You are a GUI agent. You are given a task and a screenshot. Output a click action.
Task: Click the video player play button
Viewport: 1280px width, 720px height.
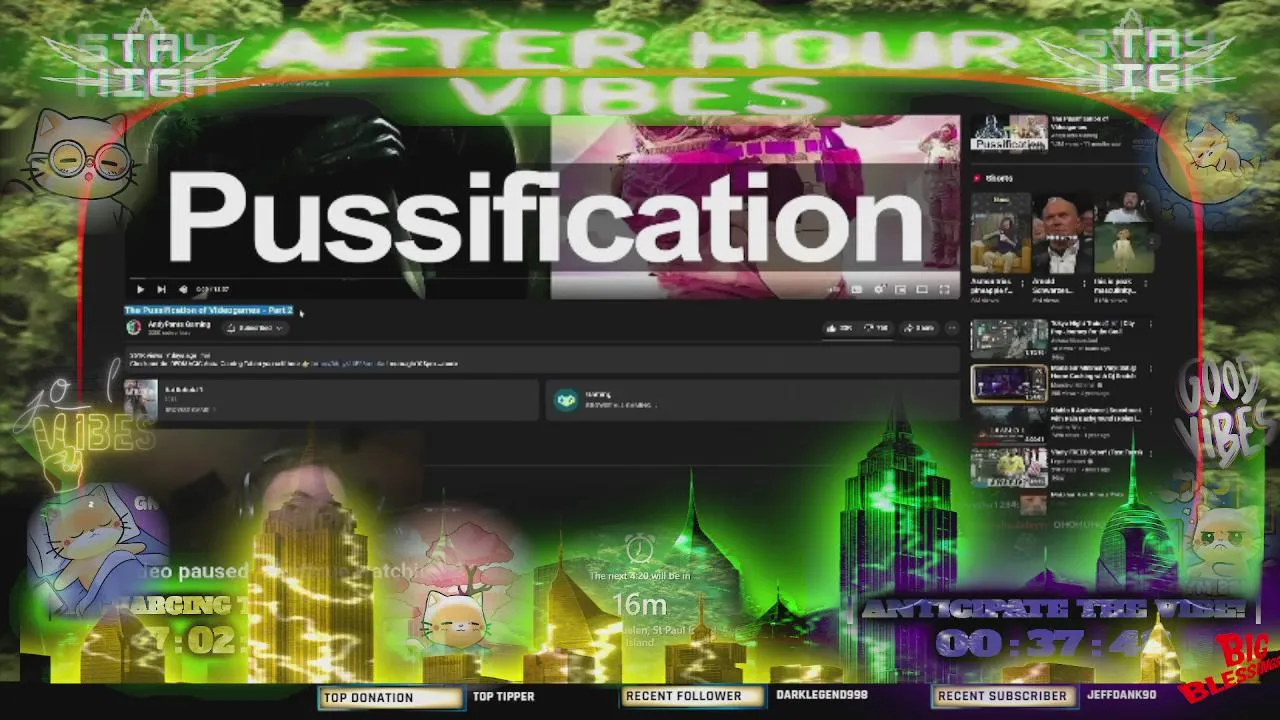(140, 290)
